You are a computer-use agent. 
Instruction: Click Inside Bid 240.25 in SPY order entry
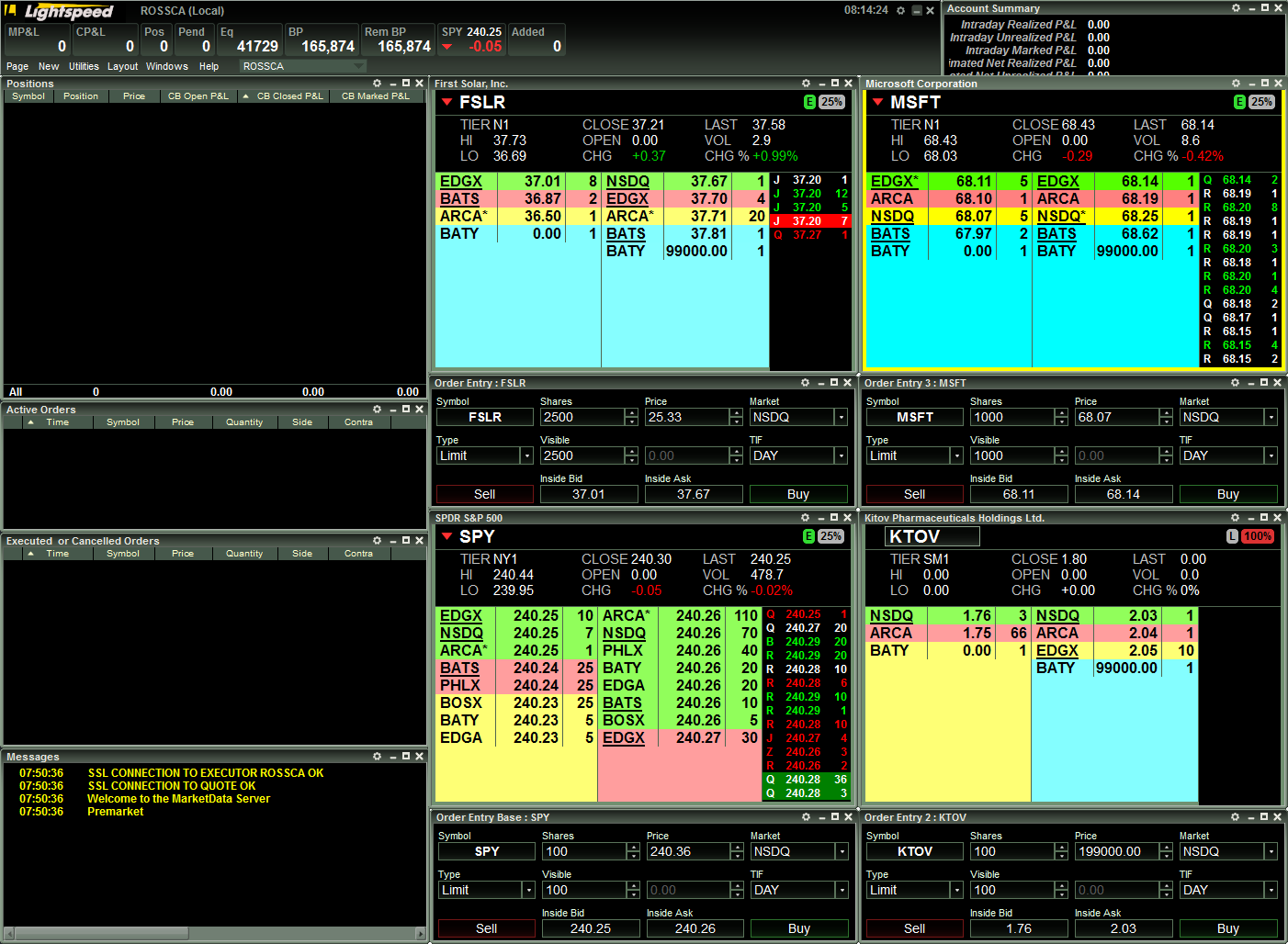[591, 928]
